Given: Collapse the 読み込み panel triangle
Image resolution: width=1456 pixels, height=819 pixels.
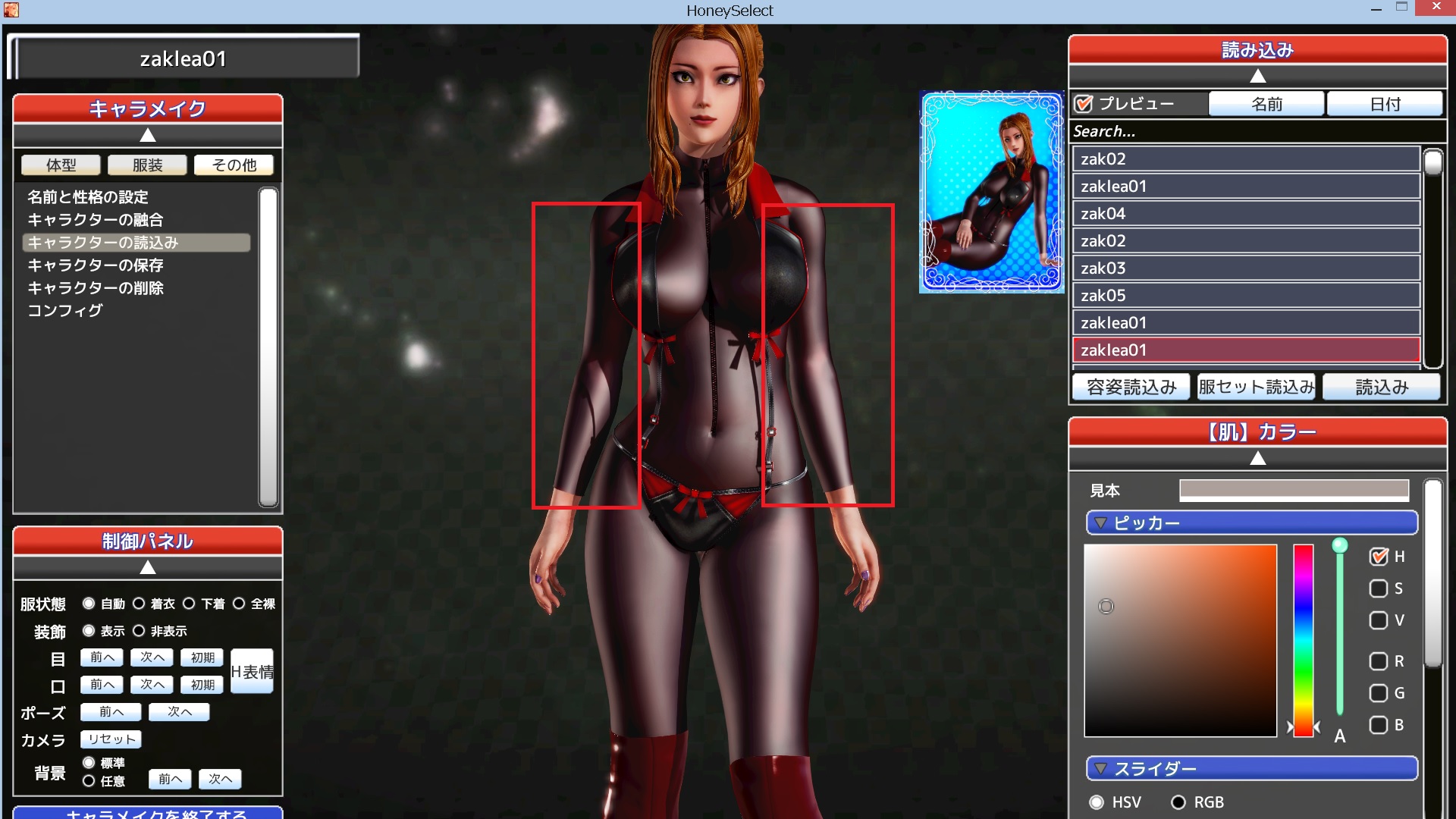Looking at the screenshot, I should tap(1257, 77).
